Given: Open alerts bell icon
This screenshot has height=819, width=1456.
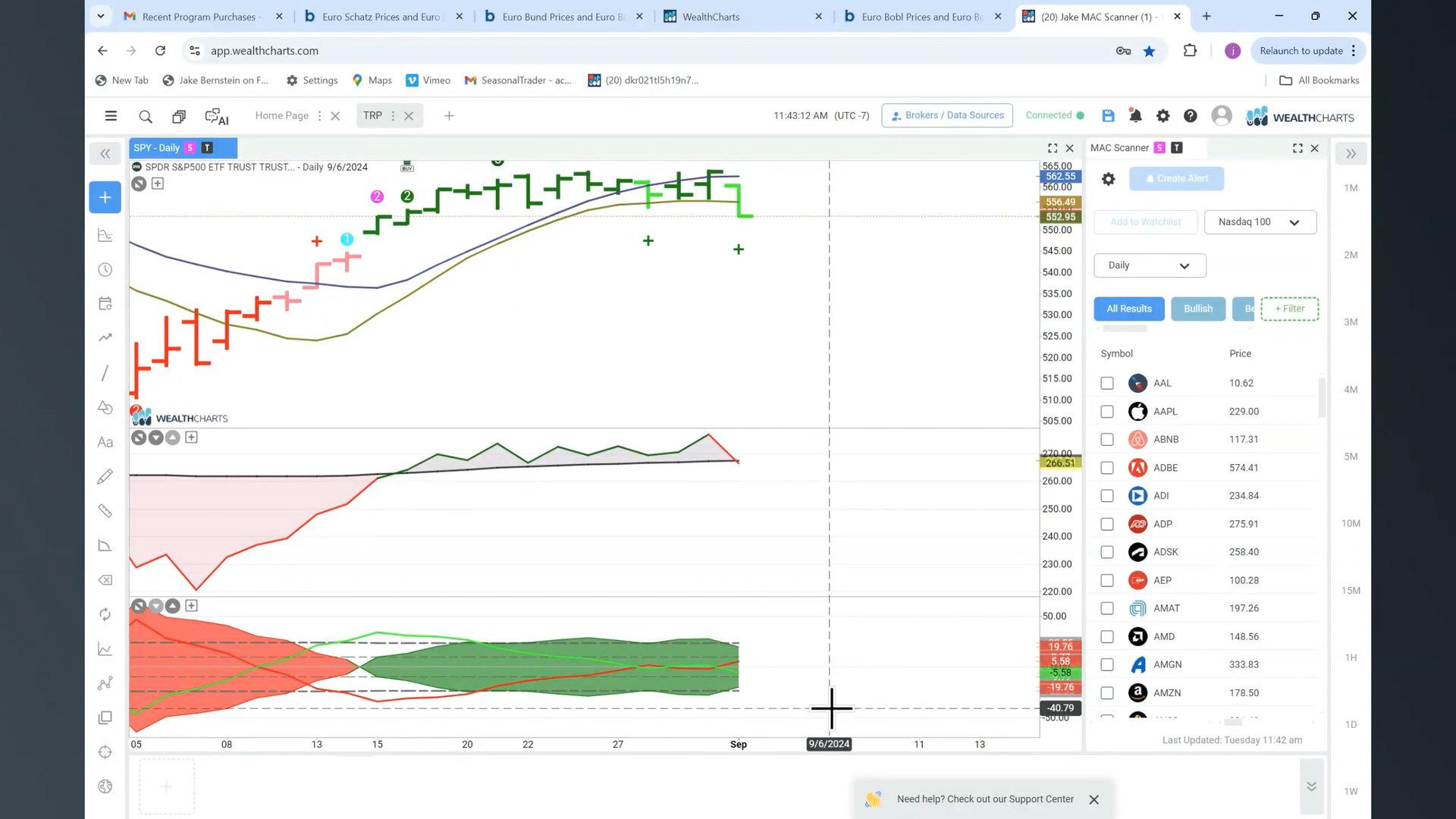Looking at the screenshot, I should click(1135, 115).
